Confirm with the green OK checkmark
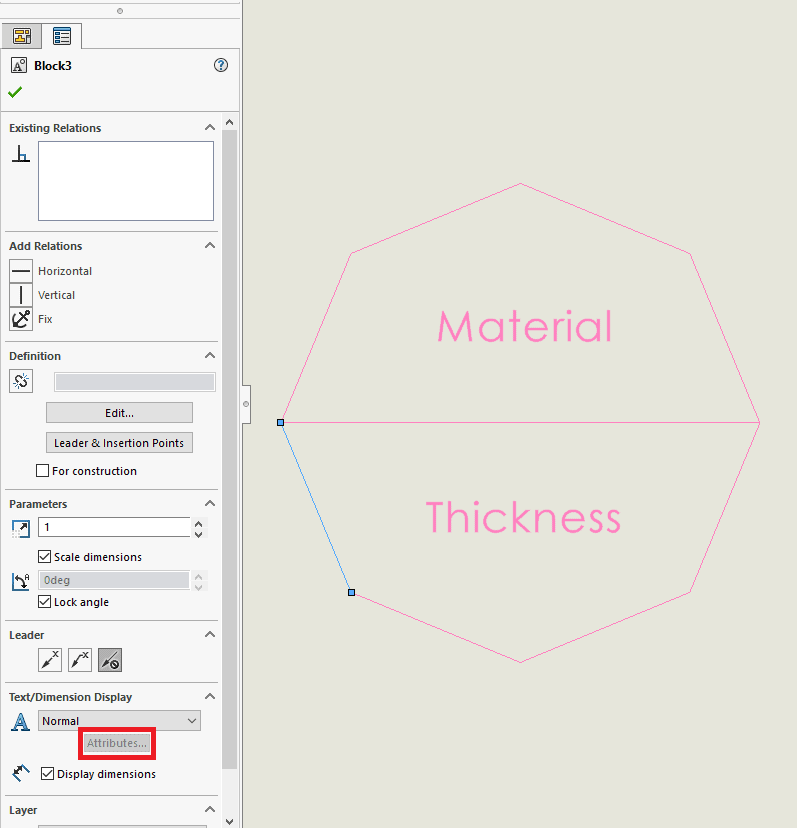Image resolution: width=797 pixels, height=828 pixels. [x=15, y=92]
